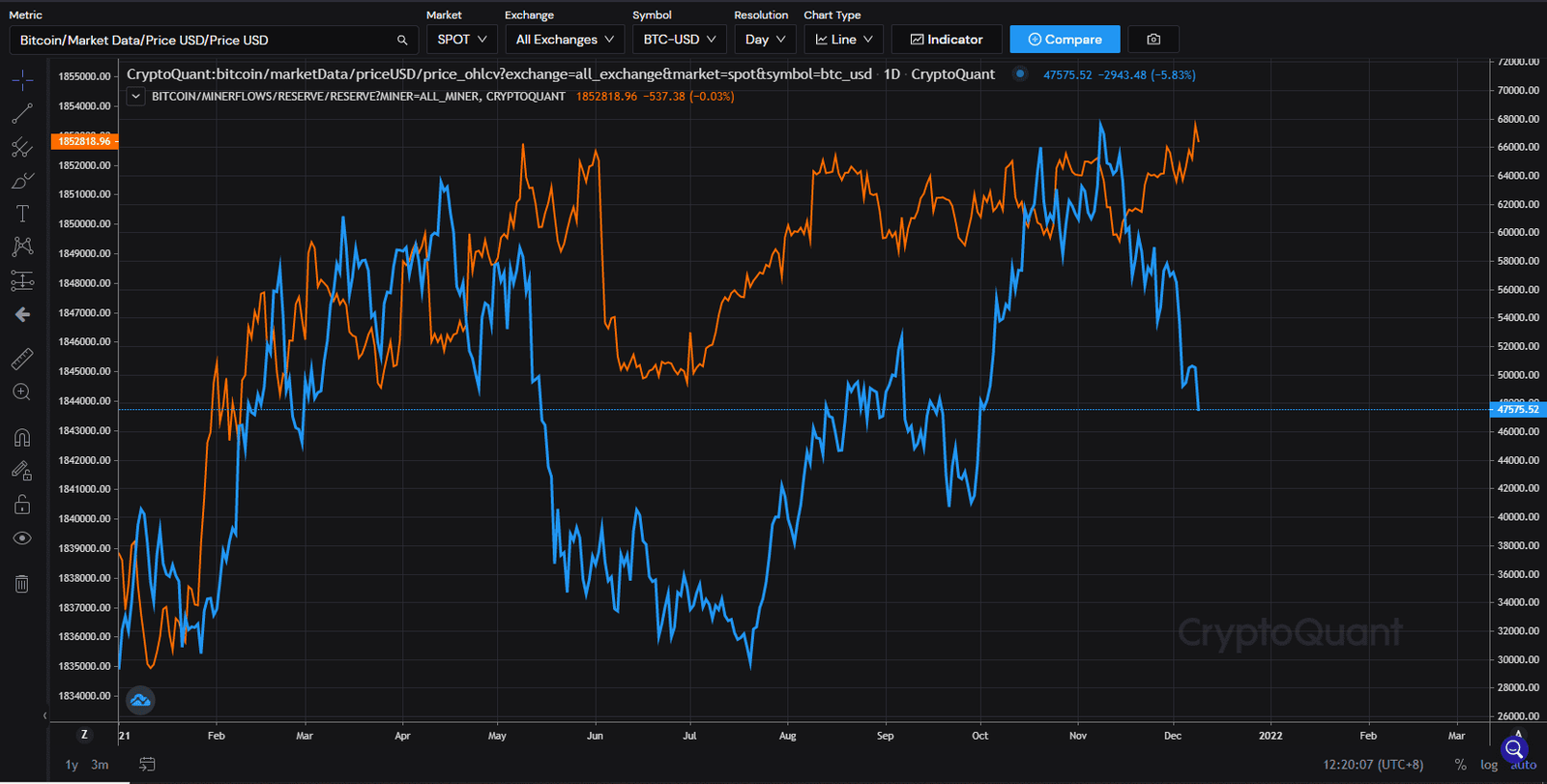Switch time range to 1y
Viewport: 1547px width, 784px height.
(72, 765)
